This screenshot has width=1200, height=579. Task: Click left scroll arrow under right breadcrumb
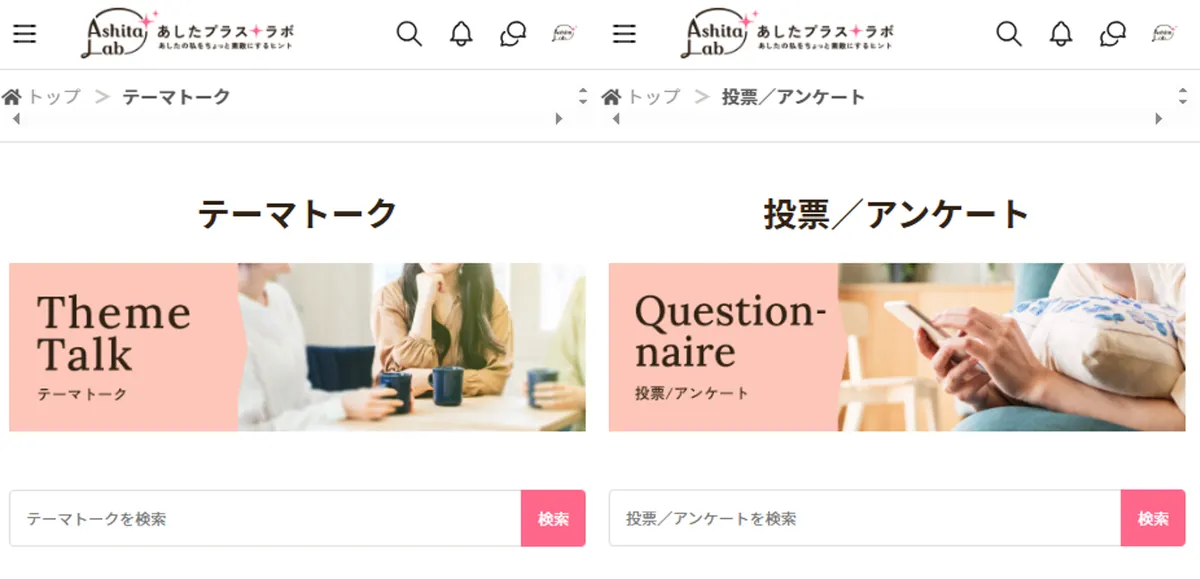615,119
